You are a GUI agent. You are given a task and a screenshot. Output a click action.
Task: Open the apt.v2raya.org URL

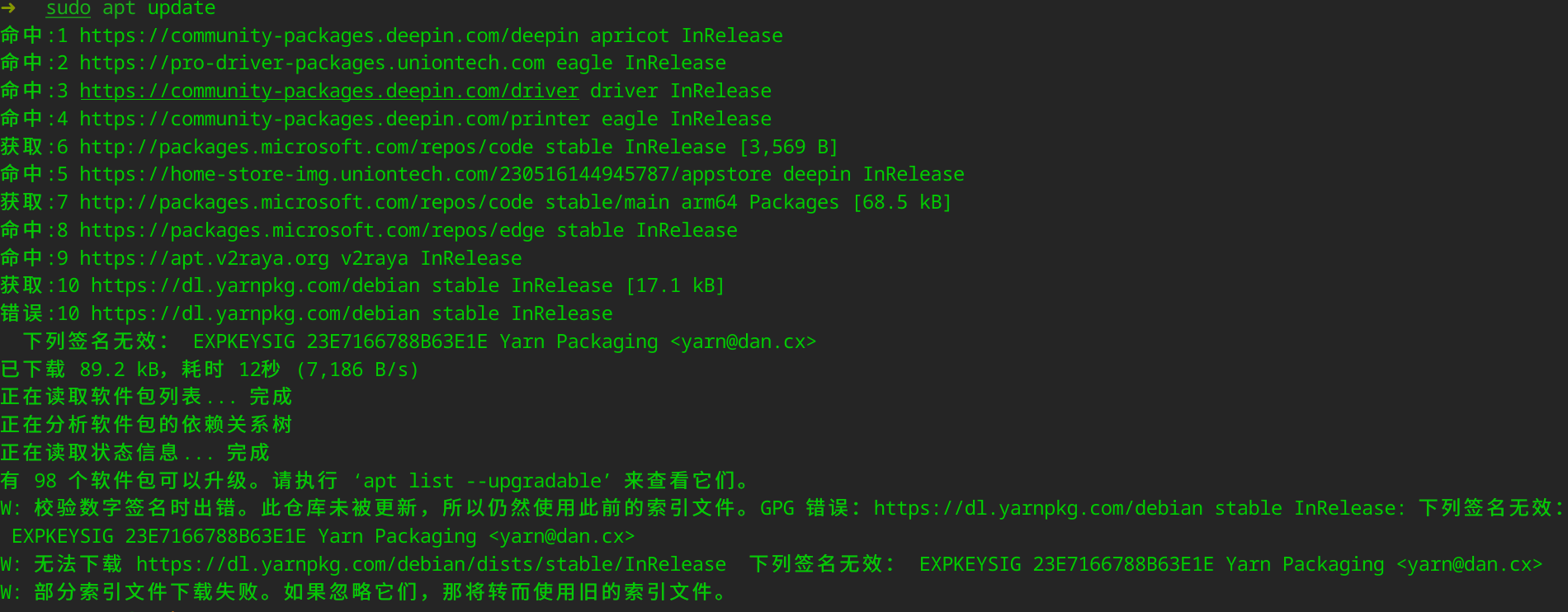pyautogui.click(x=204, y=258)
